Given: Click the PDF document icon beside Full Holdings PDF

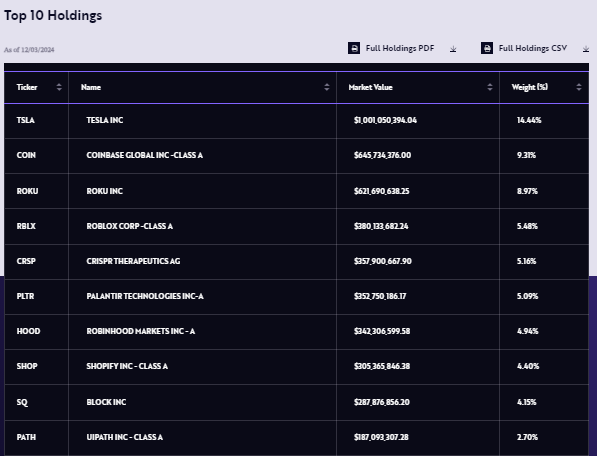Looking at the screenshot, I should point(354,48).
